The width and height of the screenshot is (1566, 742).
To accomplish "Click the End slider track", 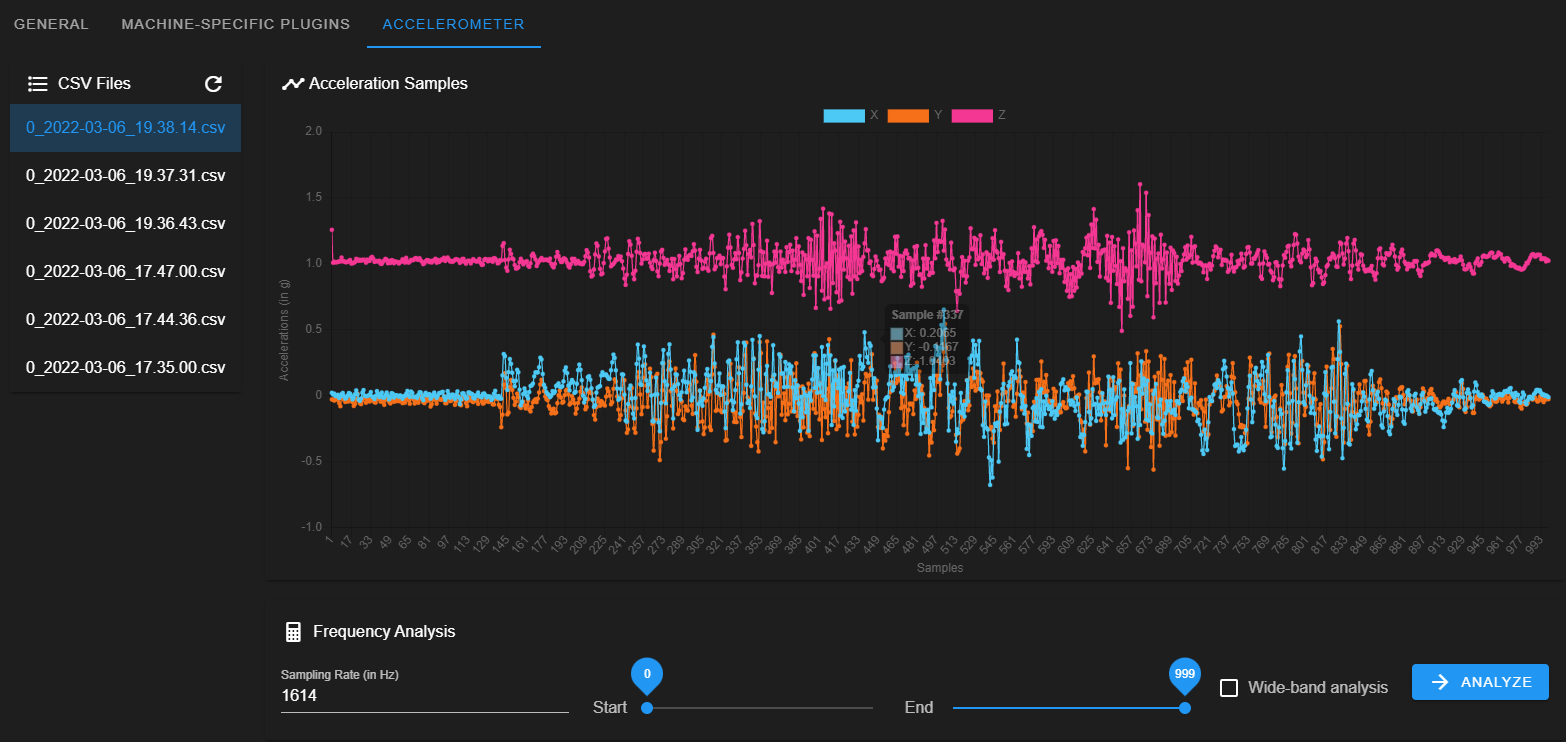I will [1069, 708].
